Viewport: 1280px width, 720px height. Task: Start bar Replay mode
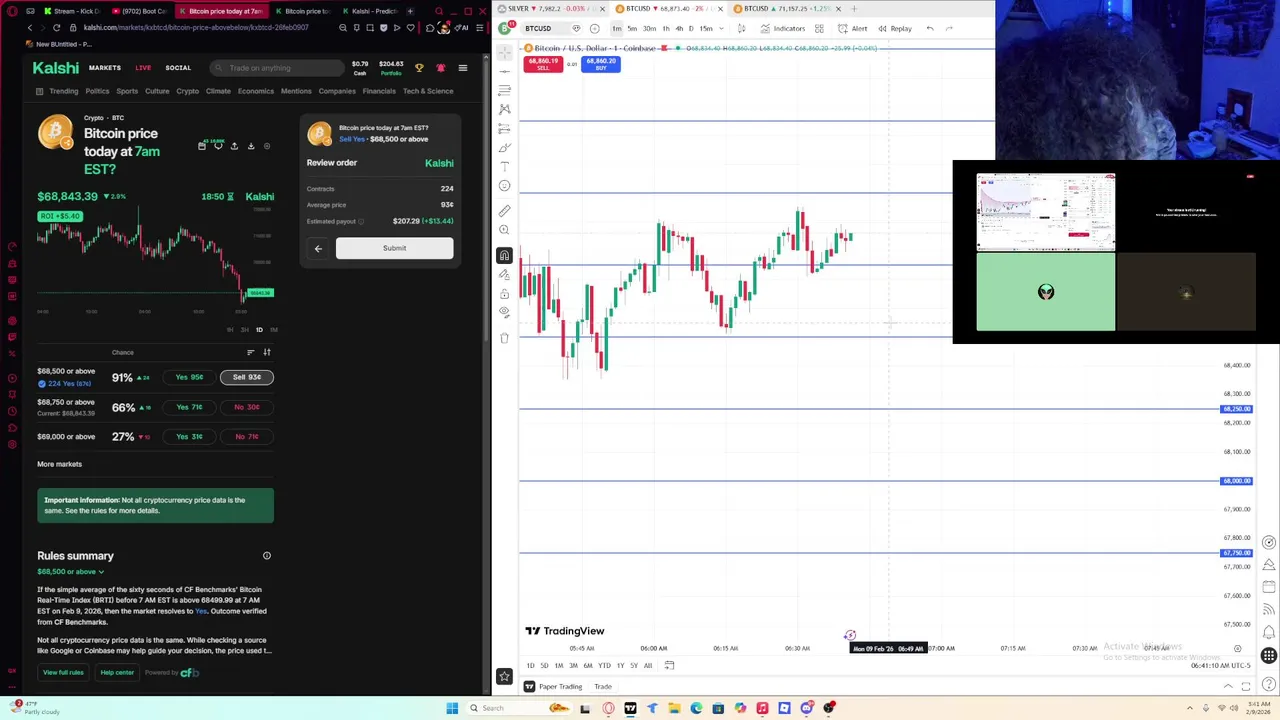tap(894, 28)
